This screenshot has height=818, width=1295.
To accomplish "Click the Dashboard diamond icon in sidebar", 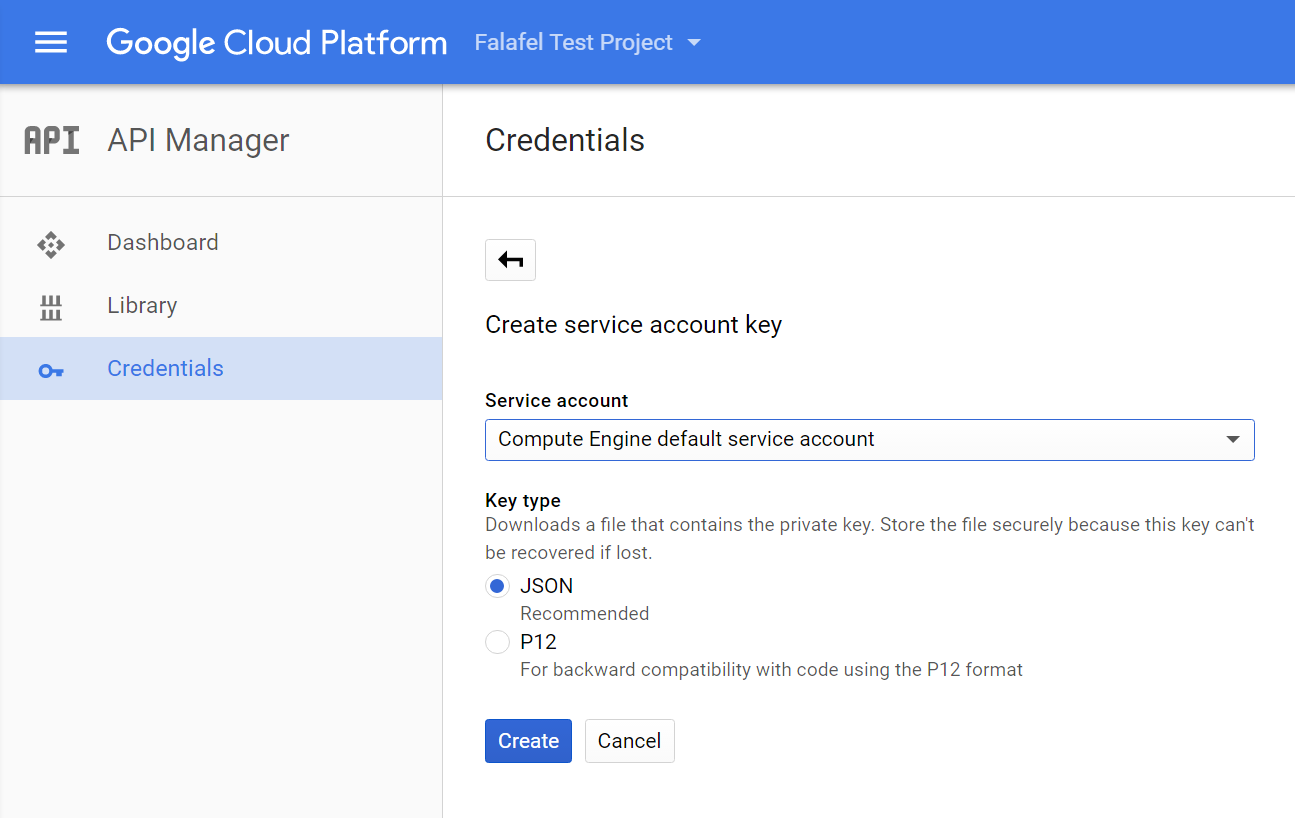I will pyautogui.click(x=50, y=242).
